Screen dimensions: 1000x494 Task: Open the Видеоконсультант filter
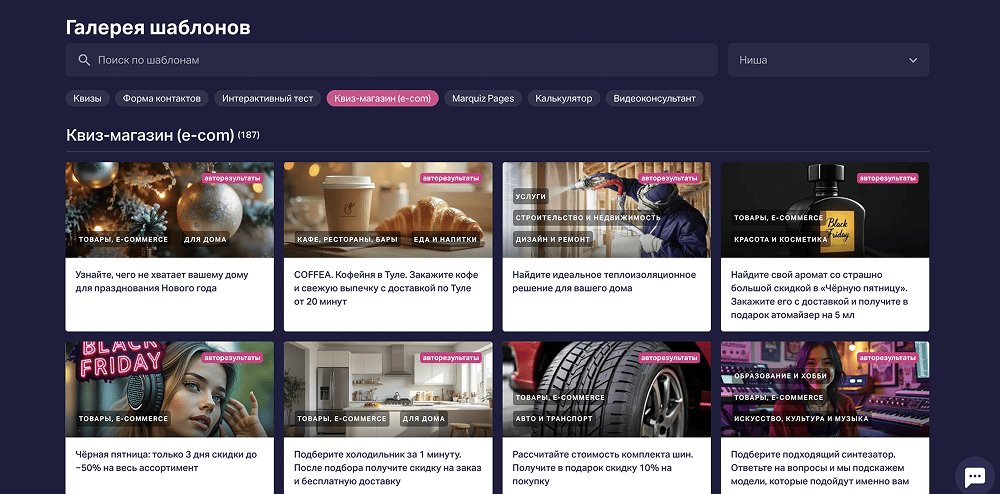[654, 98]
